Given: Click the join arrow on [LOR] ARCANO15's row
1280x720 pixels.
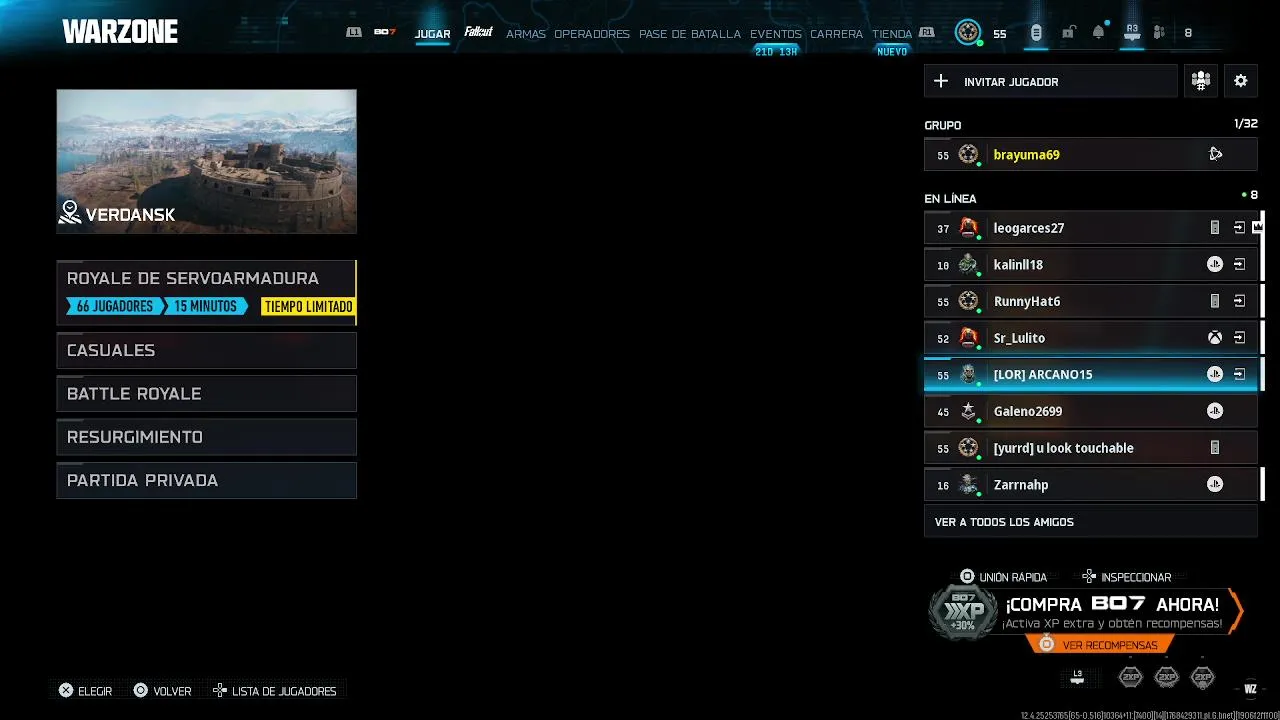Looking at the screenshot, I should pyautogui.click(x=1239, y=375).
